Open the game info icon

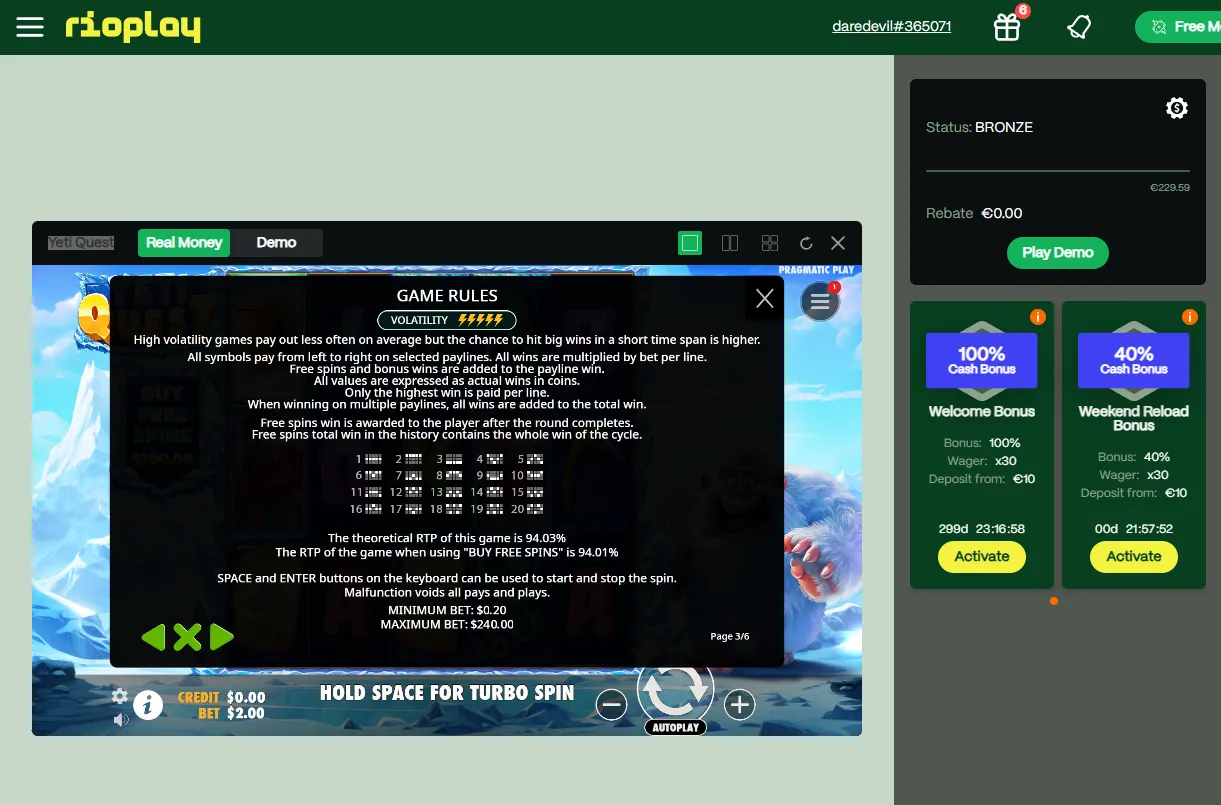[x=148, y=705]
